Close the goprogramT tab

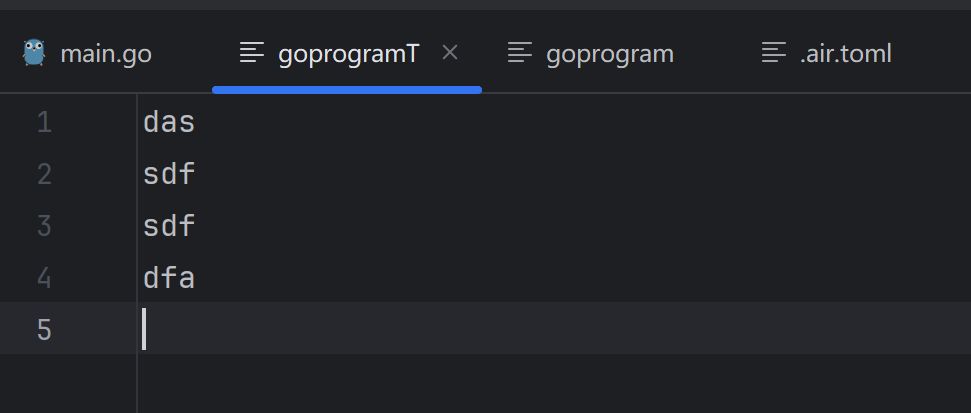450,52
